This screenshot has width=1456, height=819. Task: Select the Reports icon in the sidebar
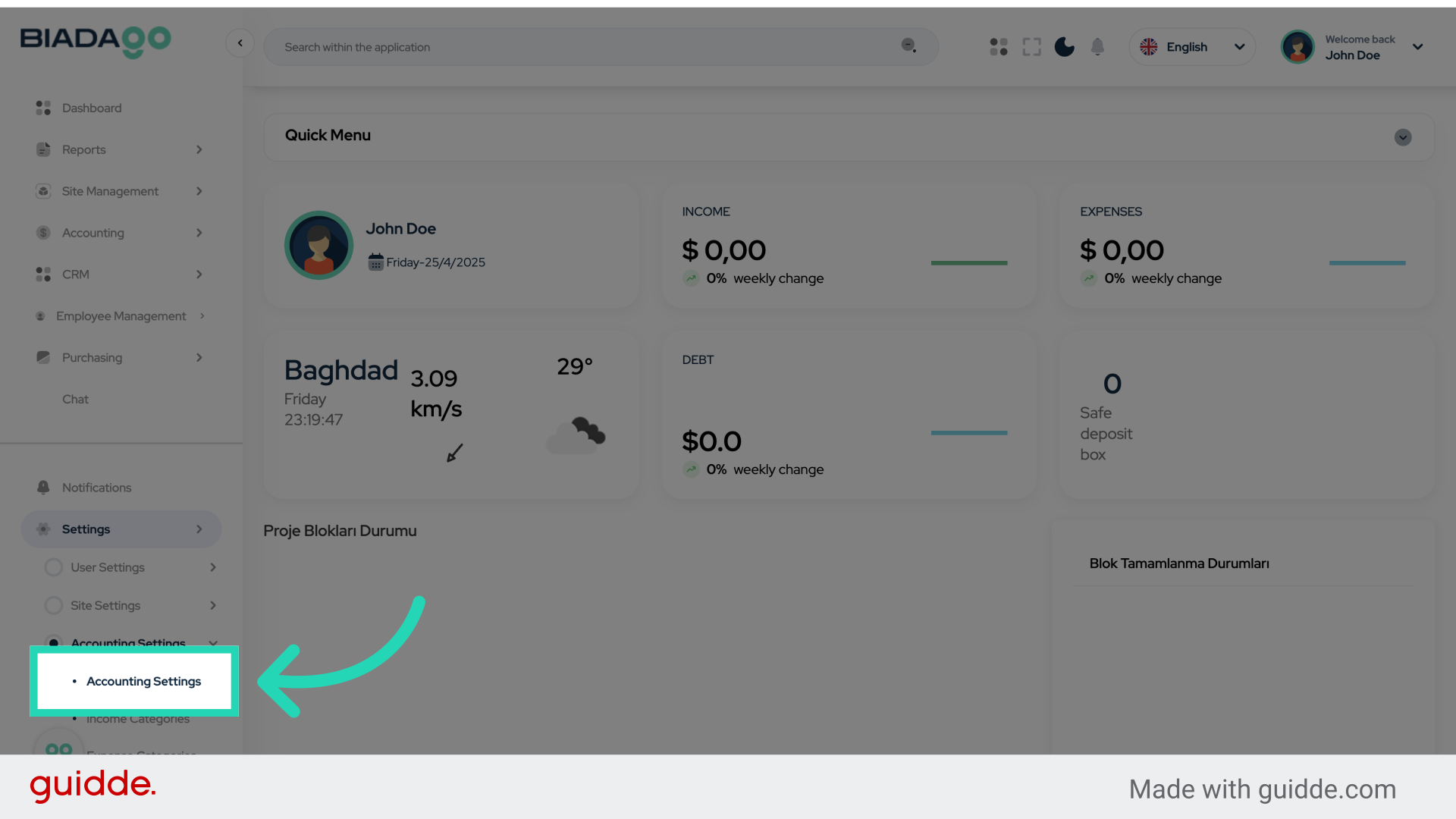tap(43, 149)
